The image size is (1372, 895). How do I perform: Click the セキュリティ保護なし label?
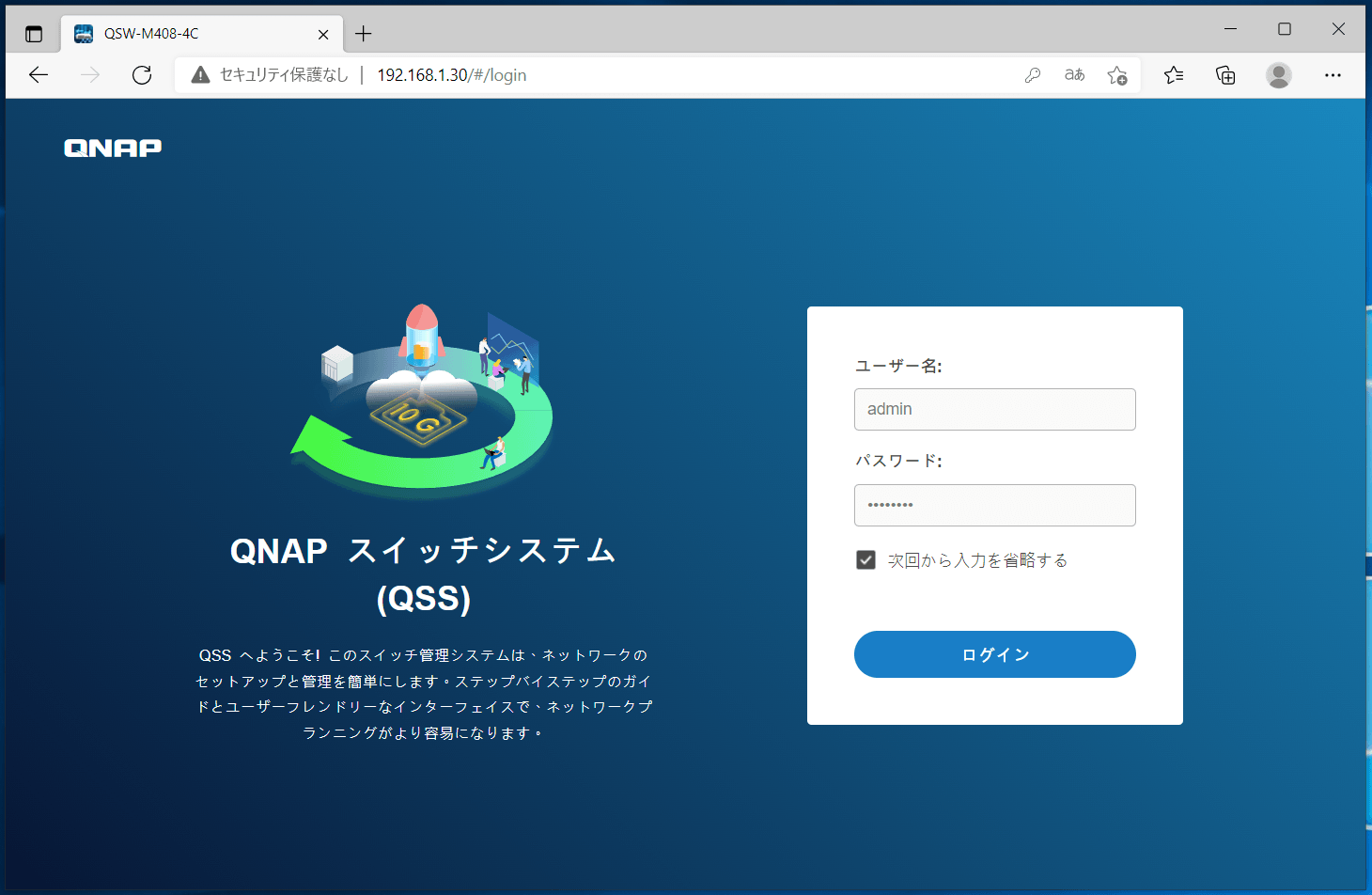click(284, 75)
